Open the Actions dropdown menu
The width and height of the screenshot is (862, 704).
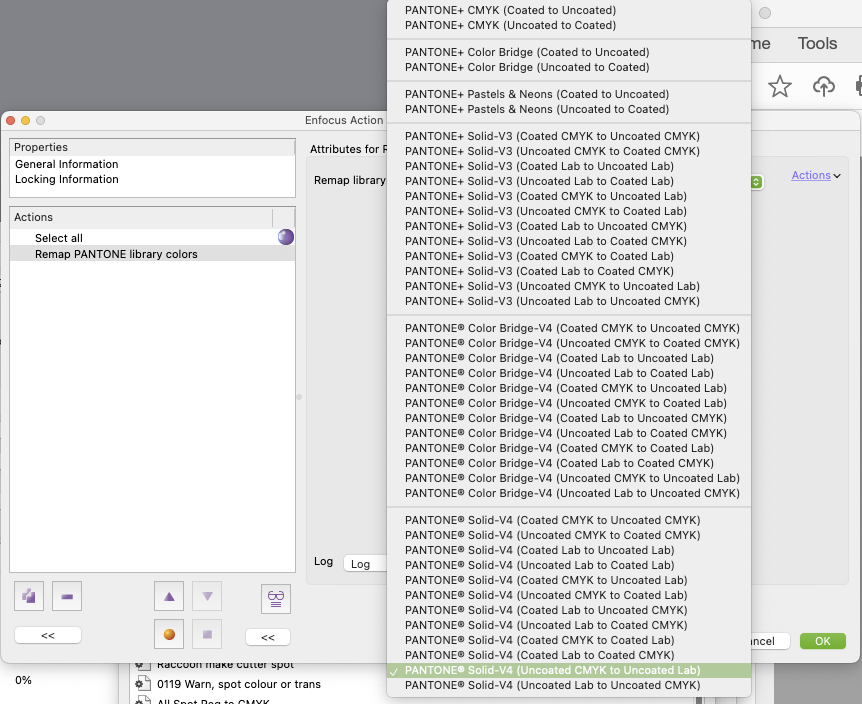(810, 174)
